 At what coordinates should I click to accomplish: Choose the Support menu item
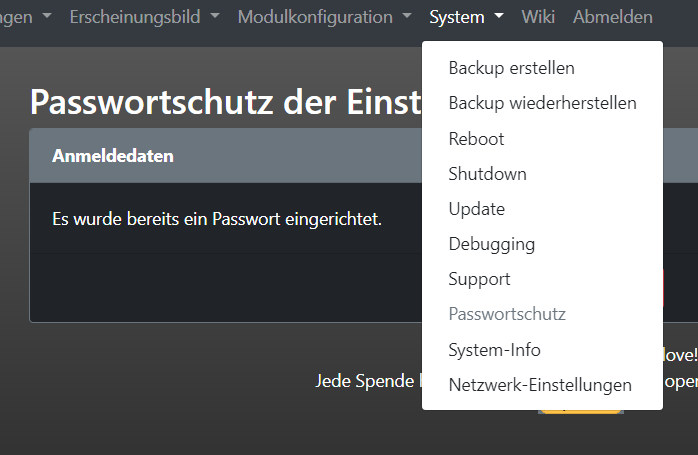click(479, 279)
